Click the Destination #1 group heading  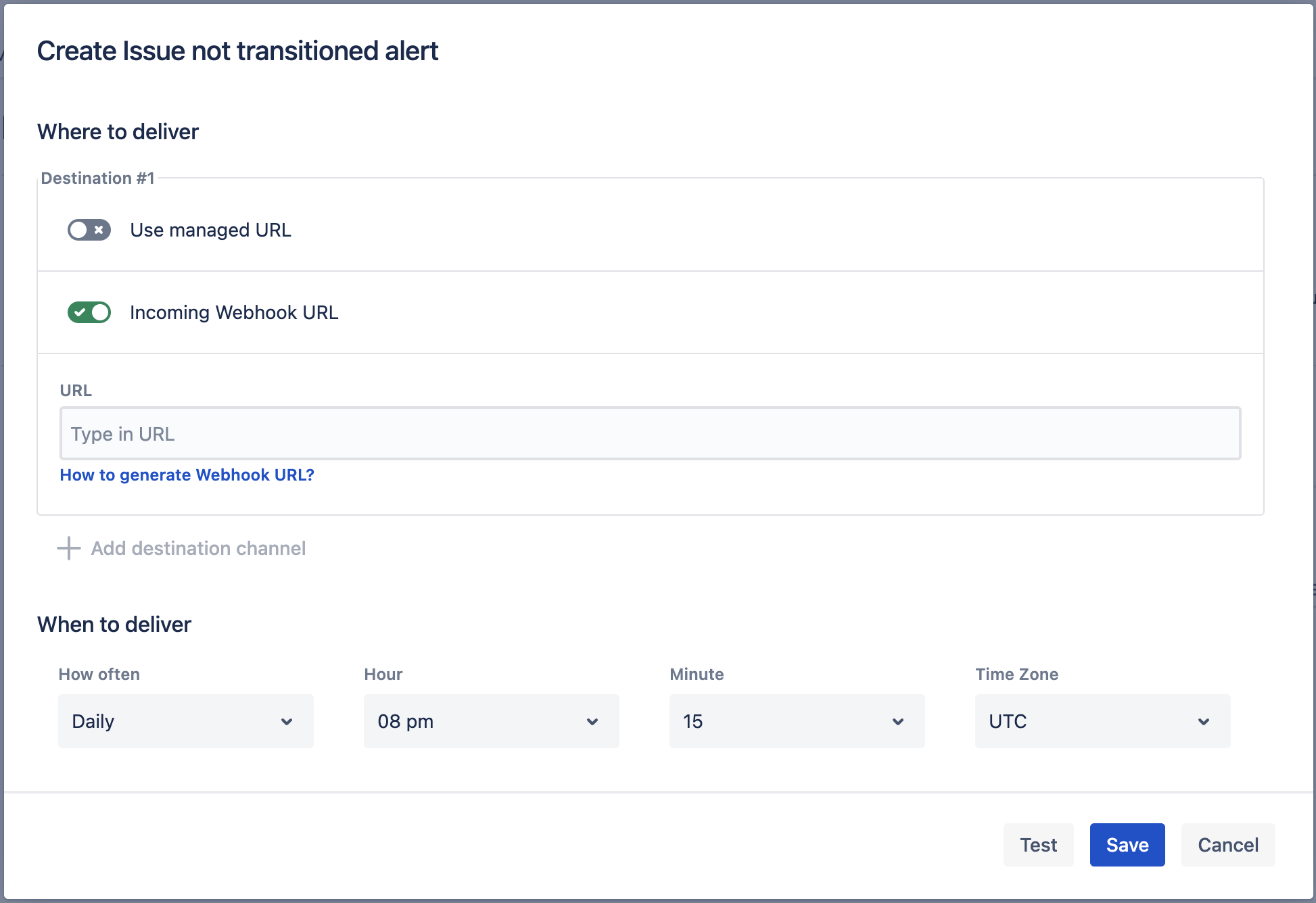tap(98, 178)
